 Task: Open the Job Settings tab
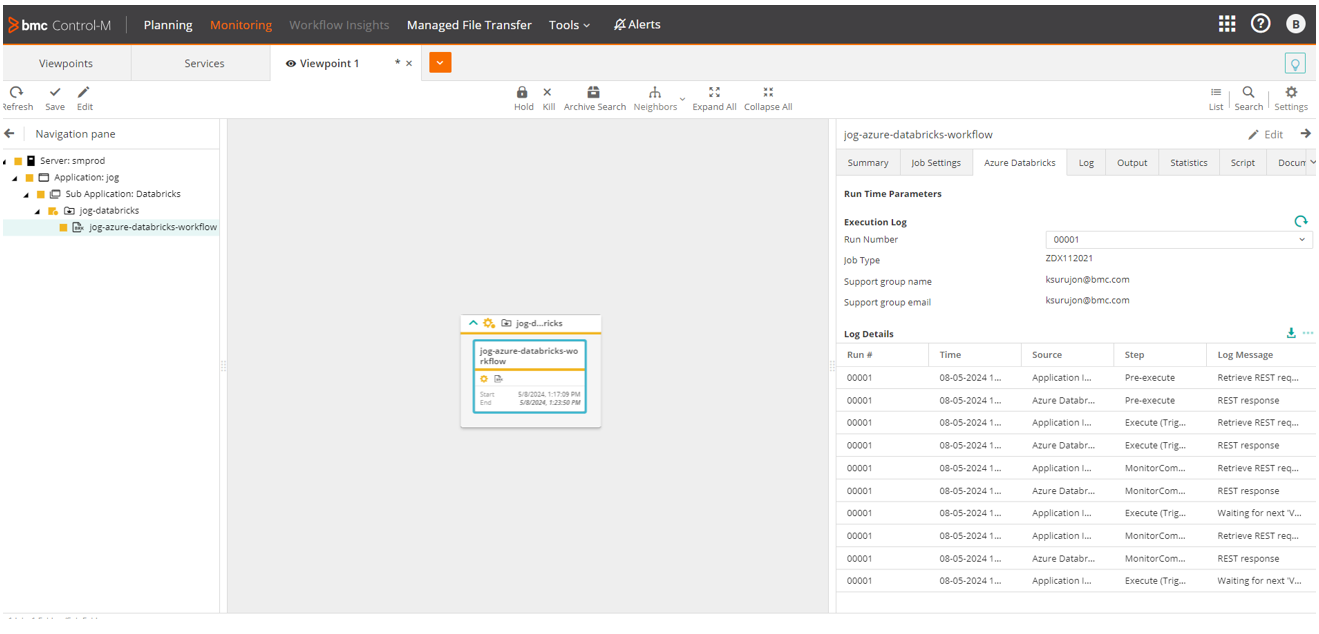(x=936, y=163)
